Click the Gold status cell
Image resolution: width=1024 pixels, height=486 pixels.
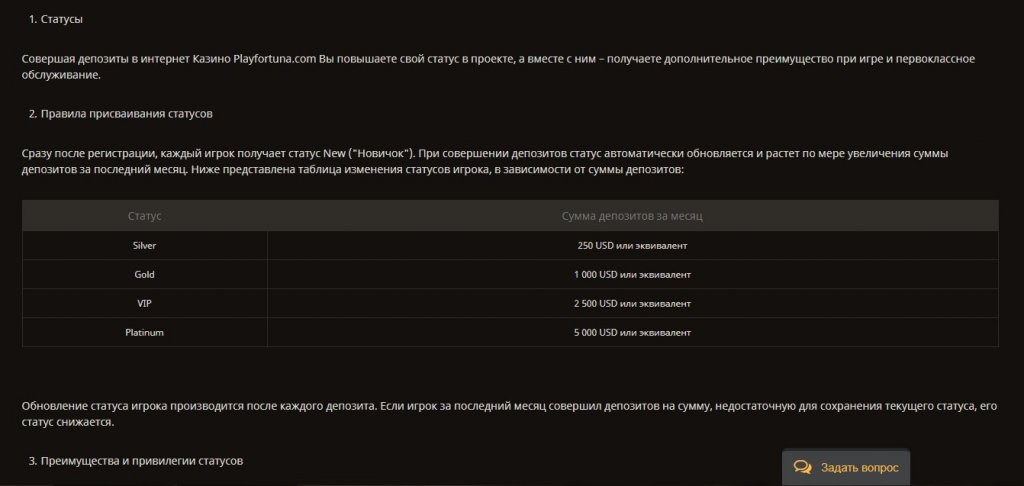coord(145,274)
